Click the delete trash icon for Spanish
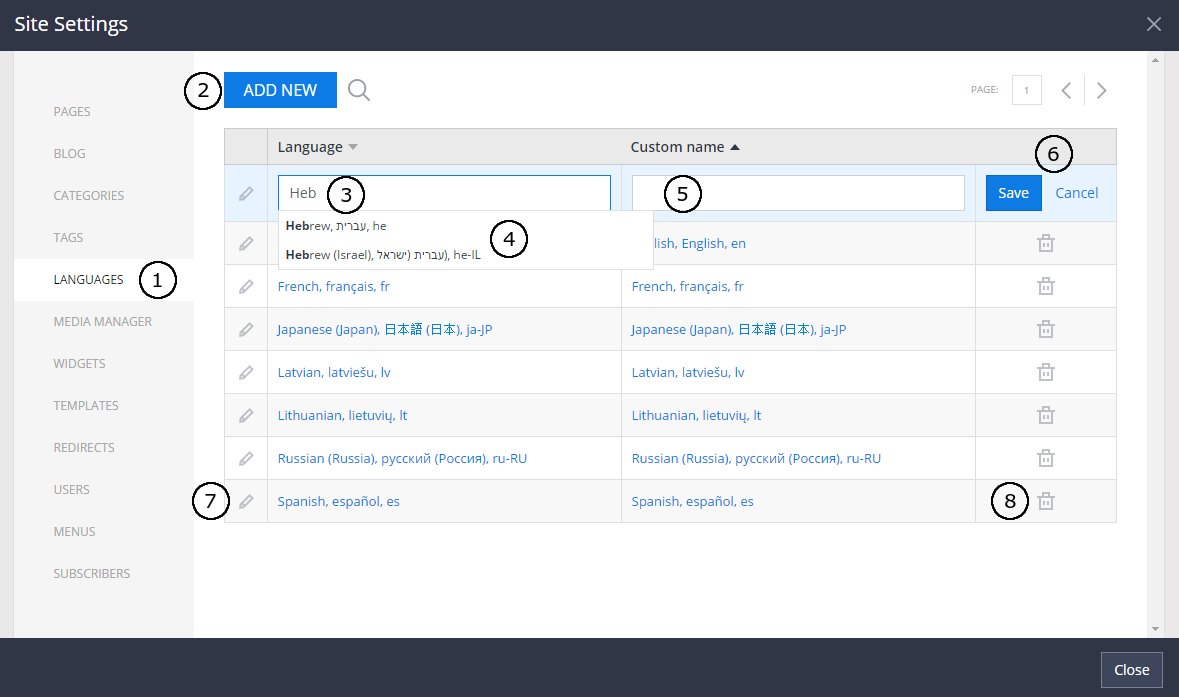1179x697 pixels. 1045,500
